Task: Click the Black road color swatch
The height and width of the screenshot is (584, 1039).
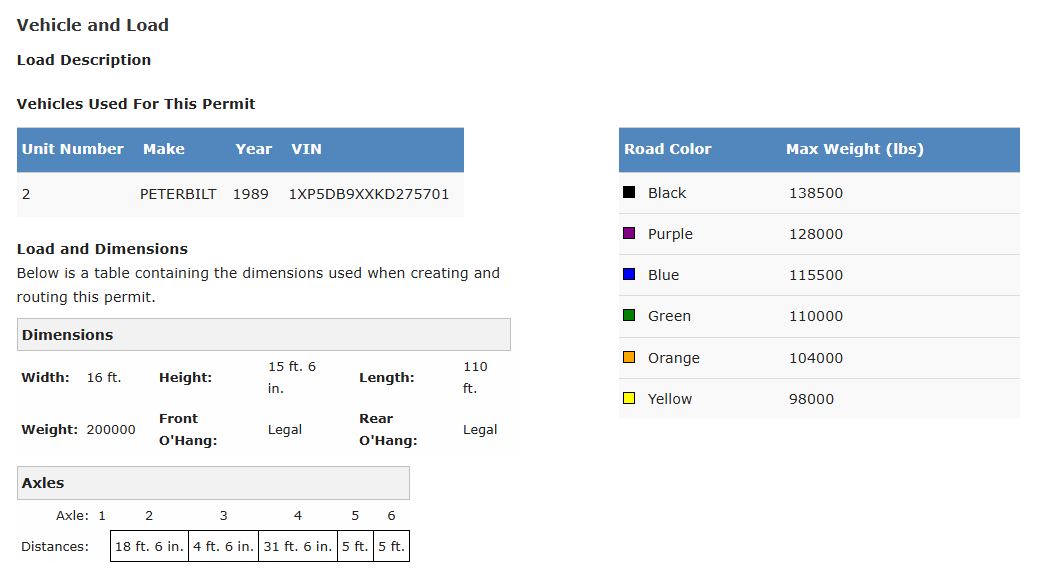Action: tap(629, 193)
